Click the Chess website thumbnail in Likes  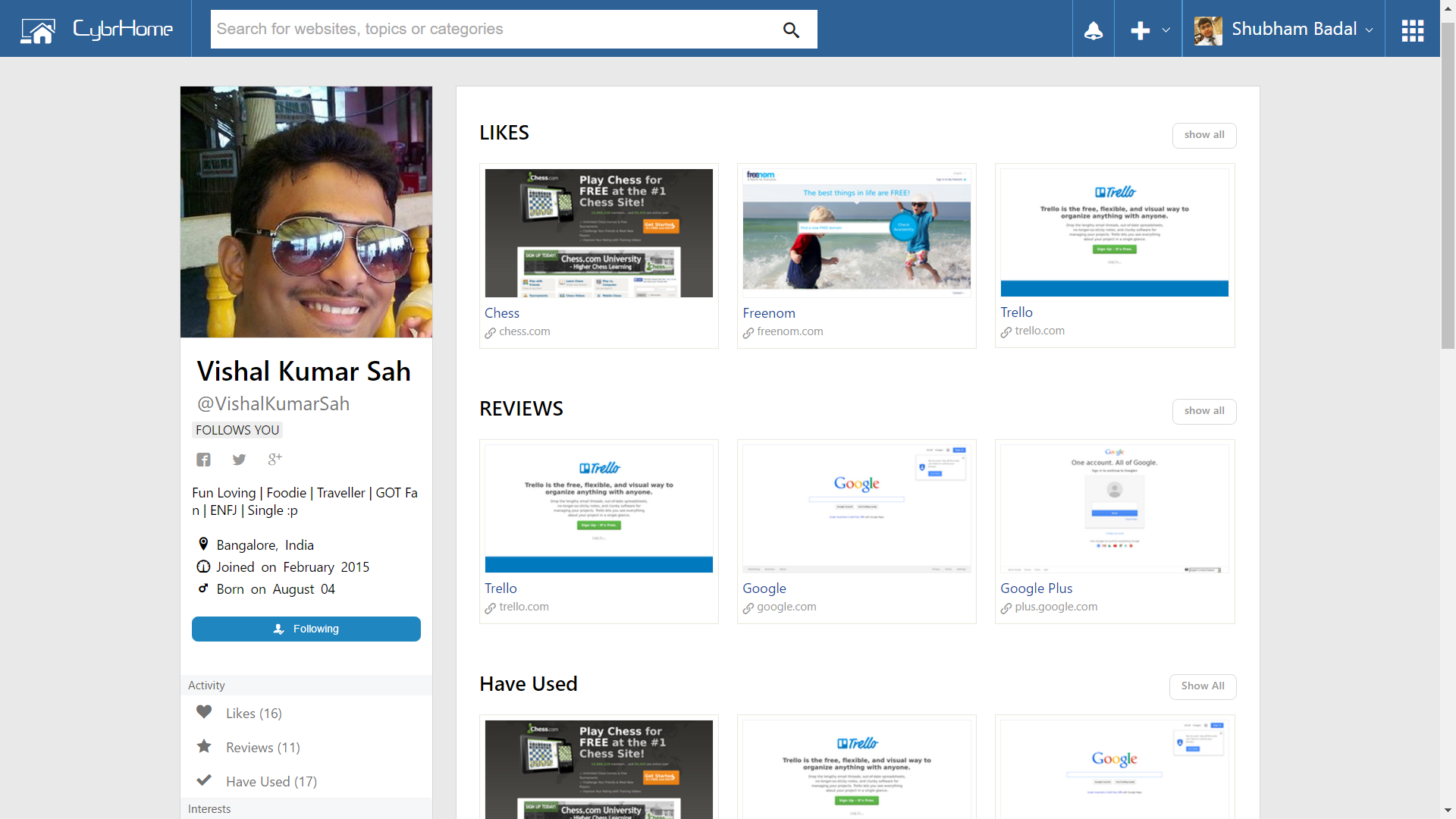598,233
